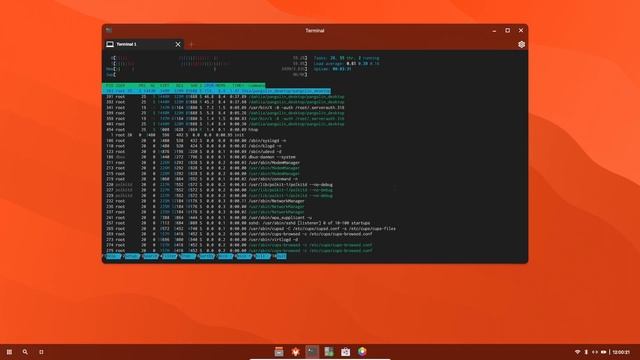
Task: Select the /sbin/udevd -d row
Action: pyautogui.click(x=194, y=151)
